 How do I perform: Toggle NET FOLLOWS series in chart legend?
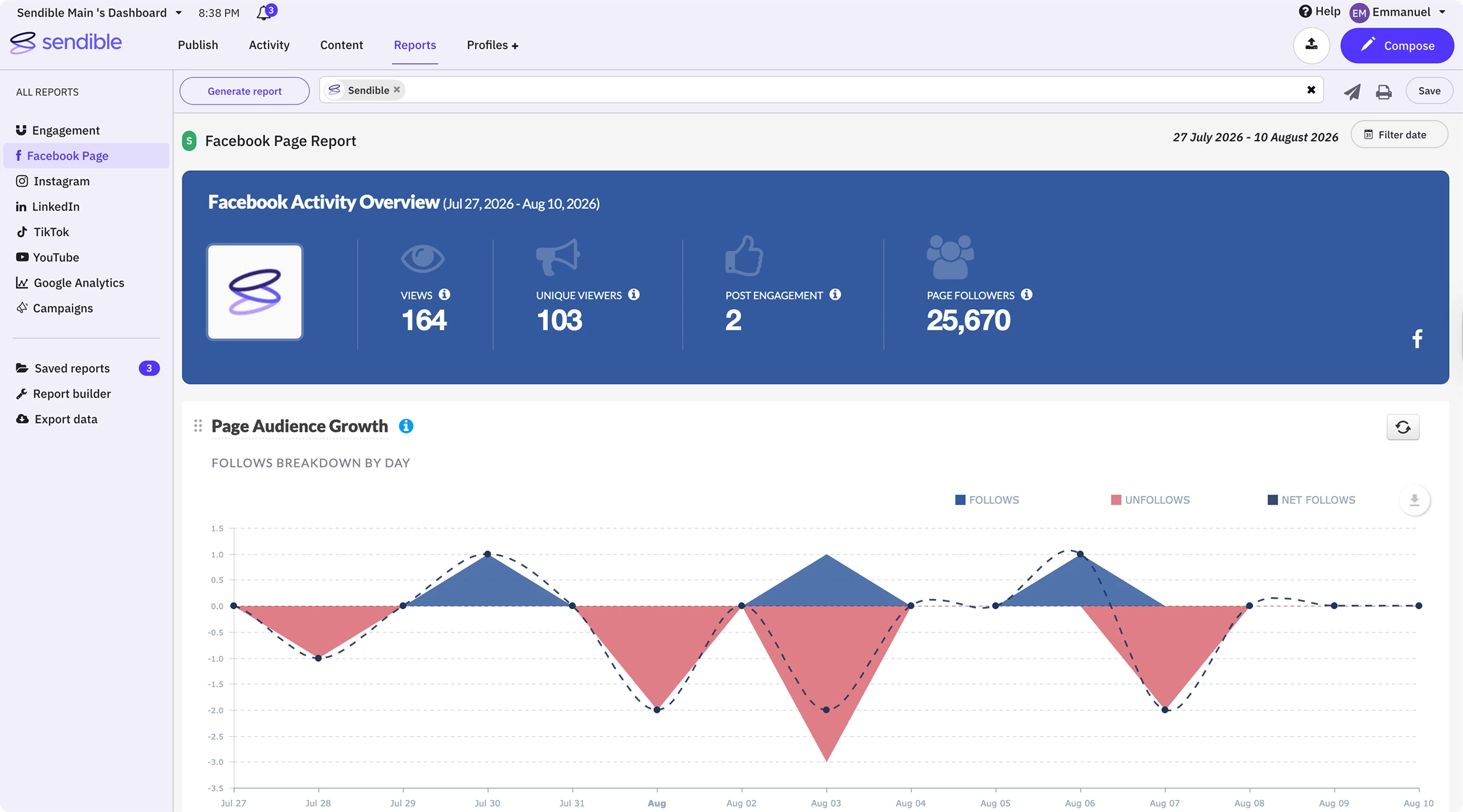point(1312,500)
